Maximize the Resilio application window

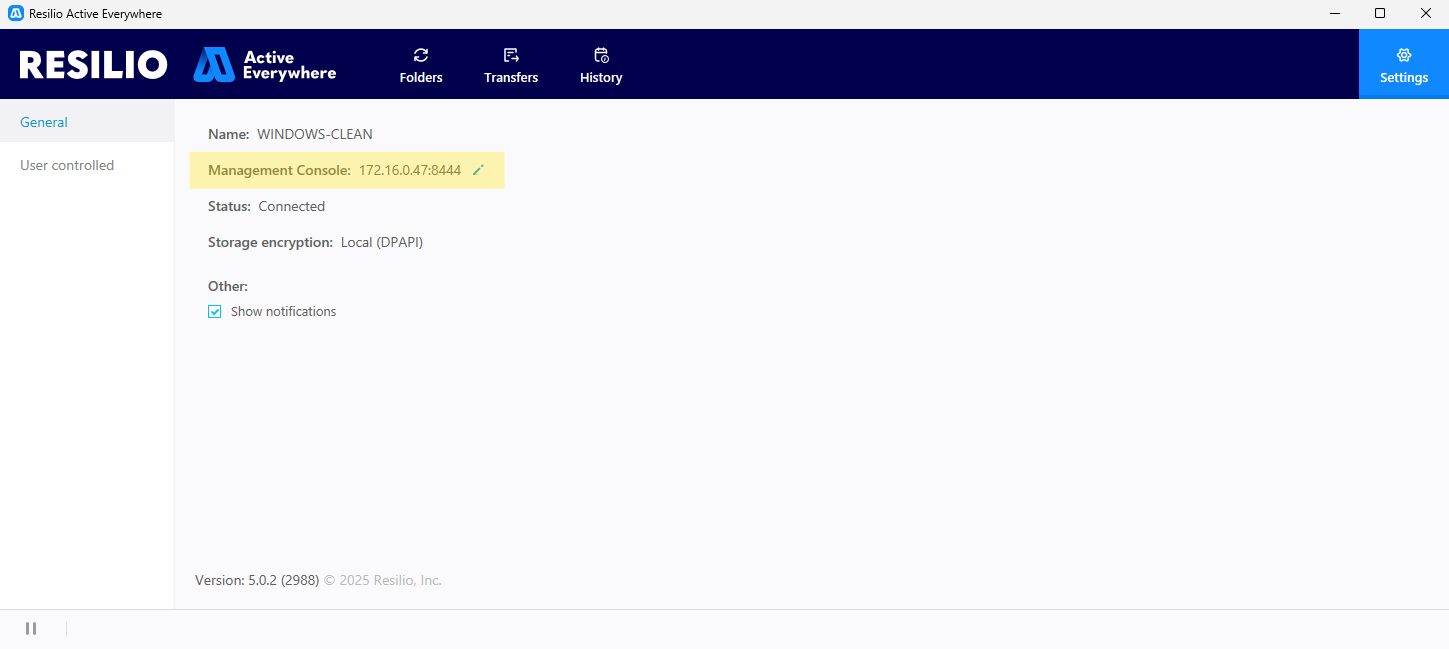[1380, 14]
